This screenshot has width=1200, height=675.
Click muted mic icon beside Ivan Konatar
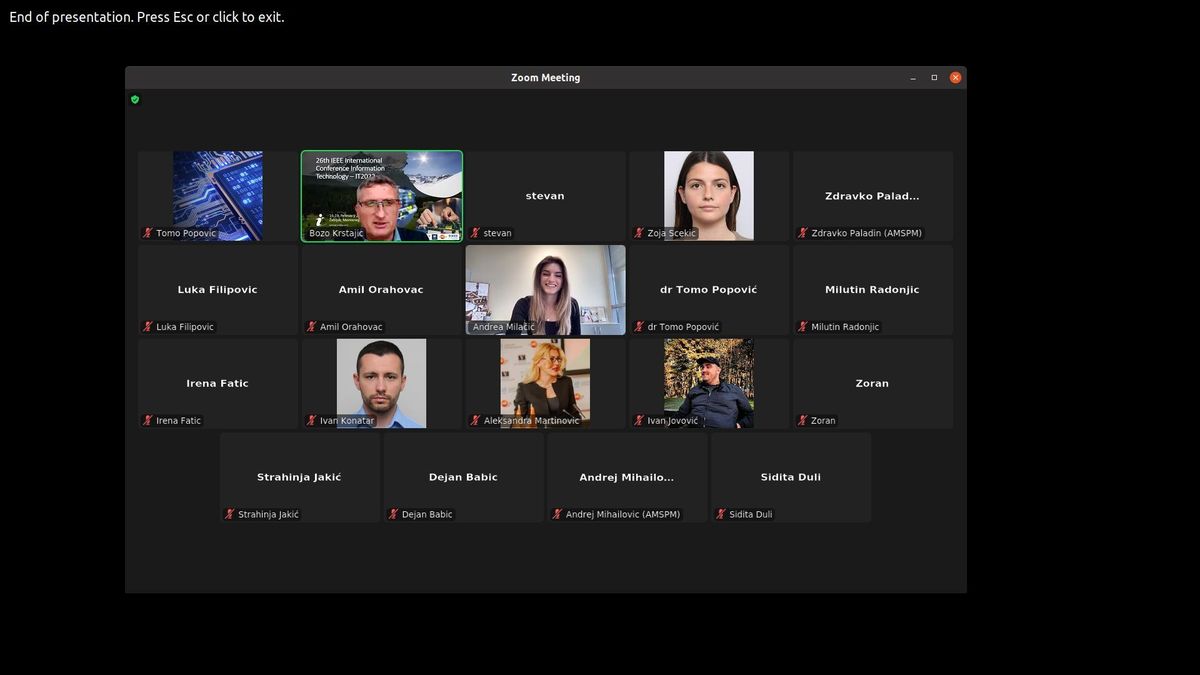(312, 421)
